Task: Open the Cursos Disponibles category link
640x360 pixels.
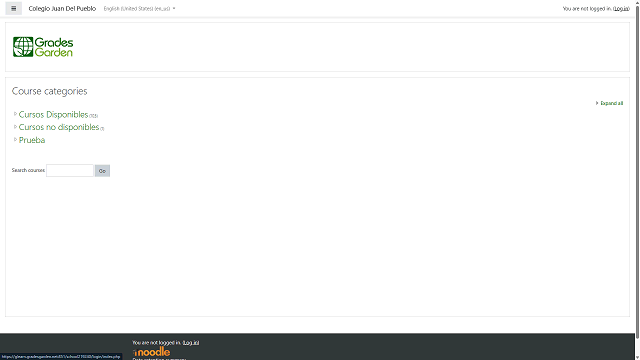Action: click(53, 114)
